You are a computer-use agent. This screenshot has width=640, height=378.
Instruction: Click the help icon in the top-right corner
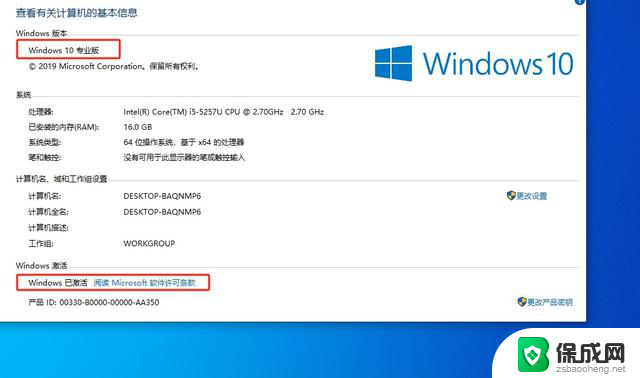pos(580,2)
